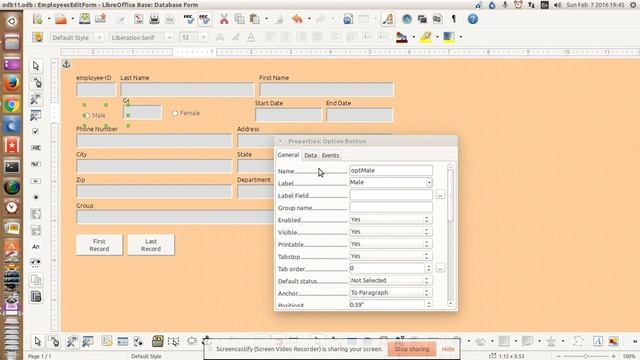Viewport: 640px width, 360px height.
Task: Click the First Record button
Action: point(99,245)
